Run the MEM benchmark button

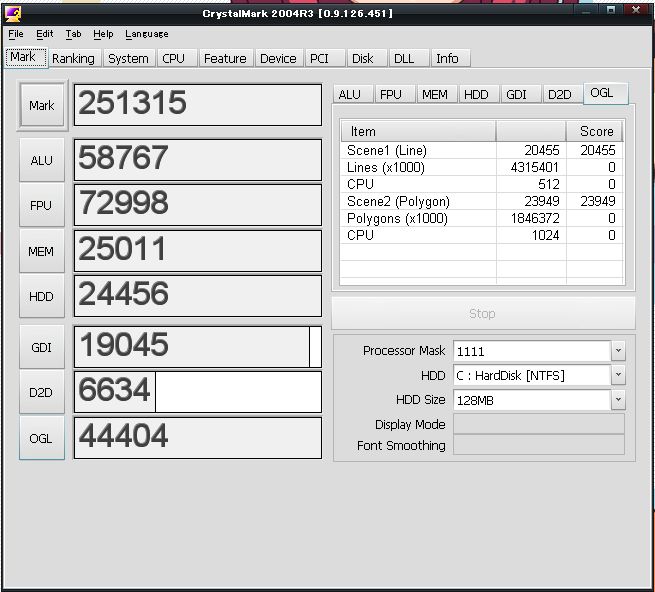coord(42,251)
